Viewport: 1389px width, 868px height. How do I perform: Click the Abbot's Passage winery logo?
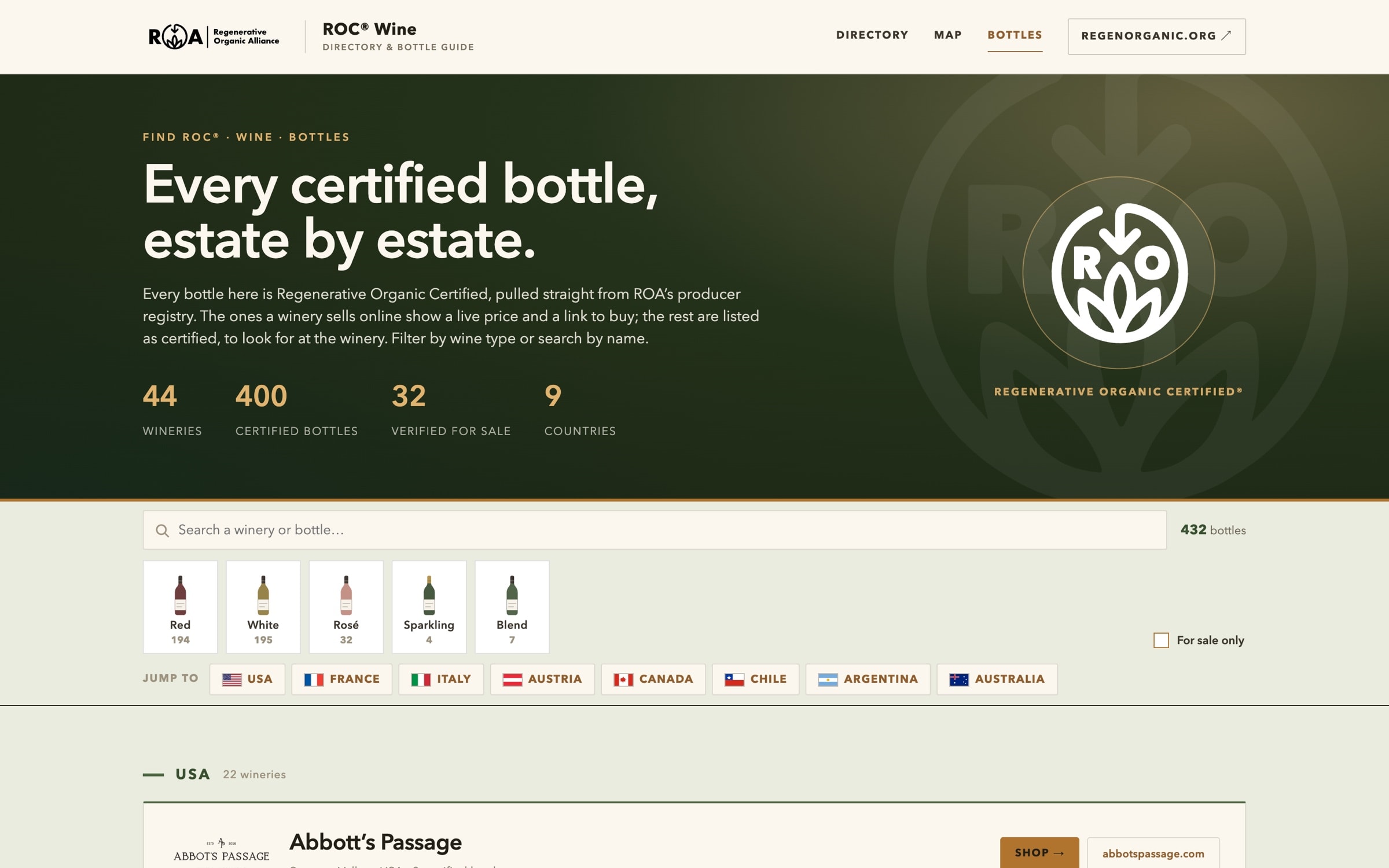click(x=221, y=851)
